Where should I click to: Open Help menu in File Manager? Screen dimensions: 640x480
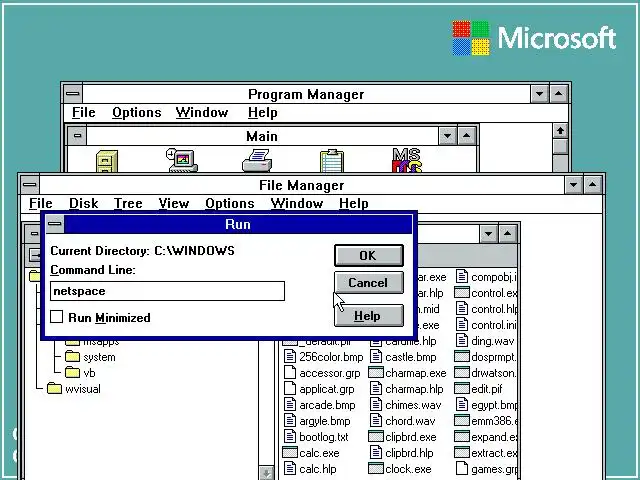click(353, 203)
